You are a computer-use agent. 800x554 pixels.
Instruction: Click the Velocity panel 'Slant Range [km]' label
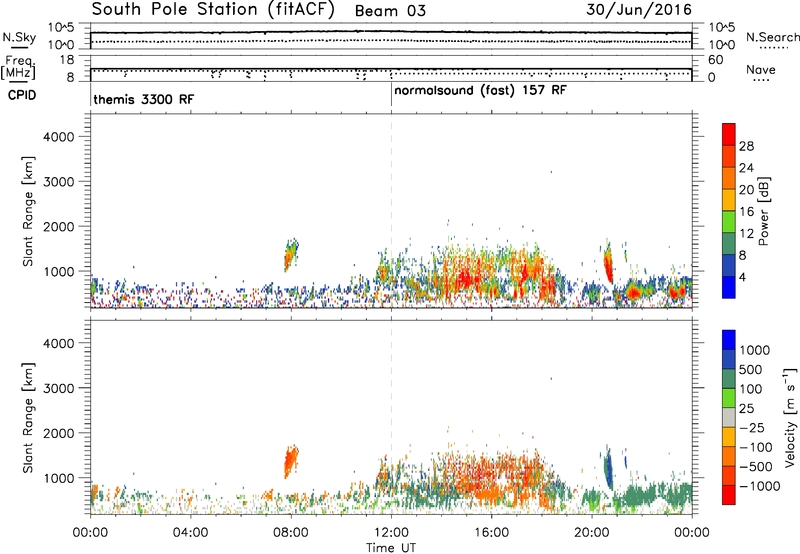point(28,418)
